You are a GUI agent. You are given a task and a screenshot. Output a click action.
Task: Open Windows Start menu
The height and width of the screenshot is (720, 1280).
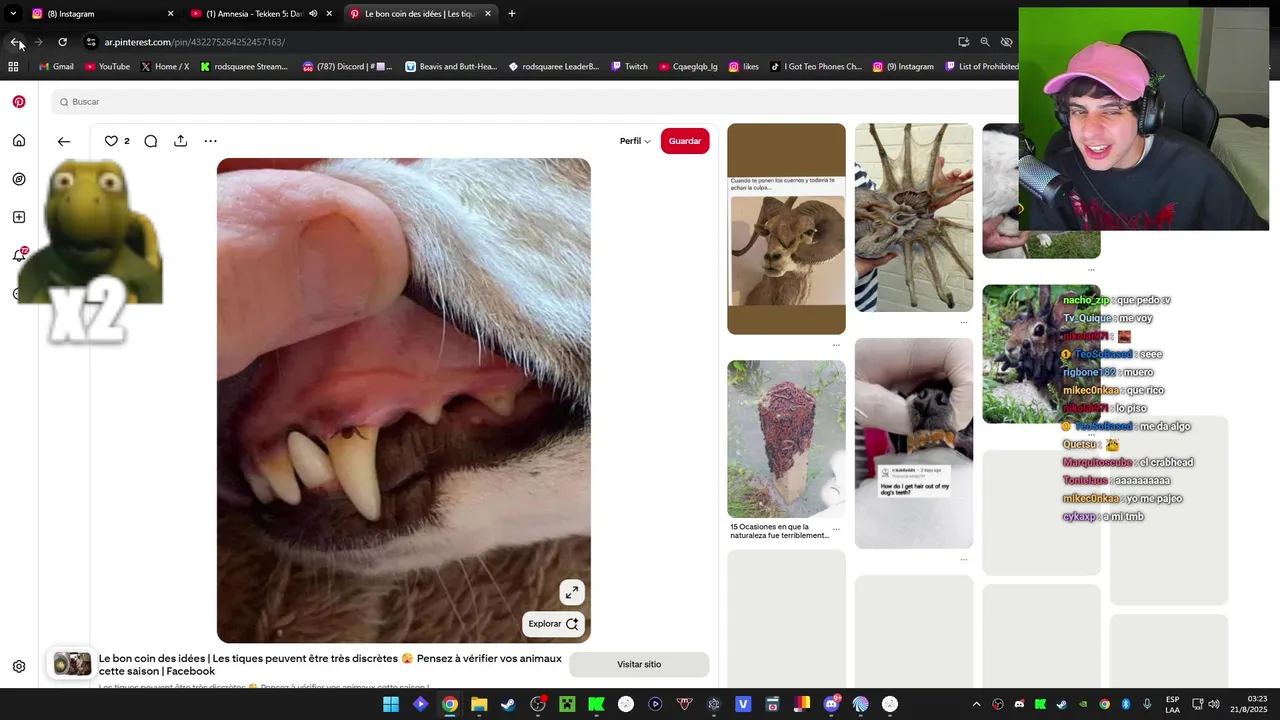pos(391,704)
